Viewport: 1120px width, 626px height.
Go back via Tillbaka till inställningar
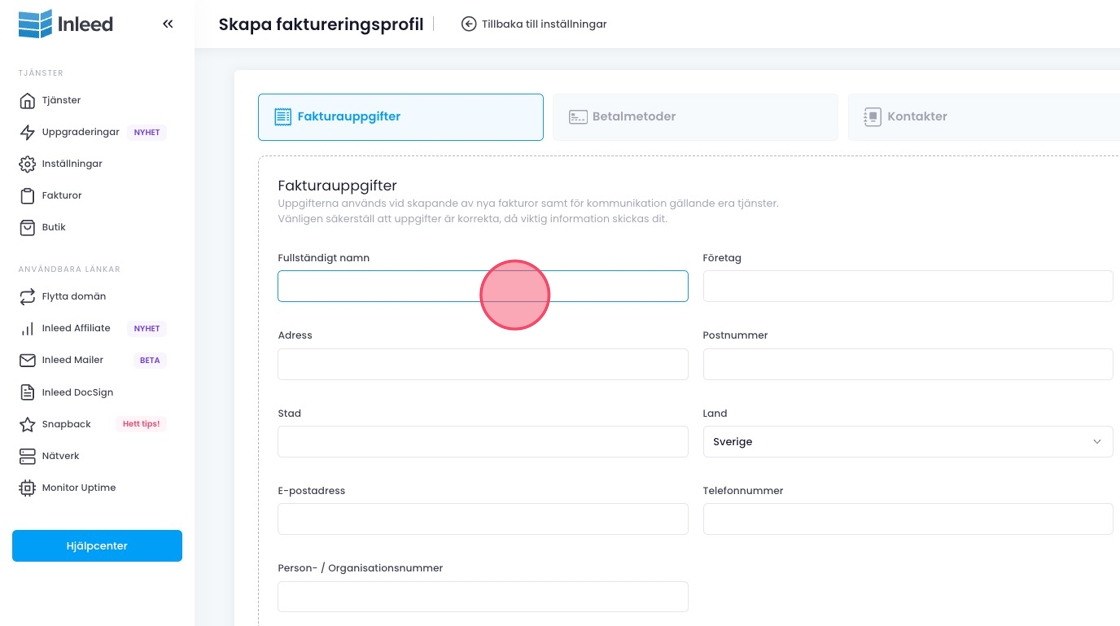(534, 24)
